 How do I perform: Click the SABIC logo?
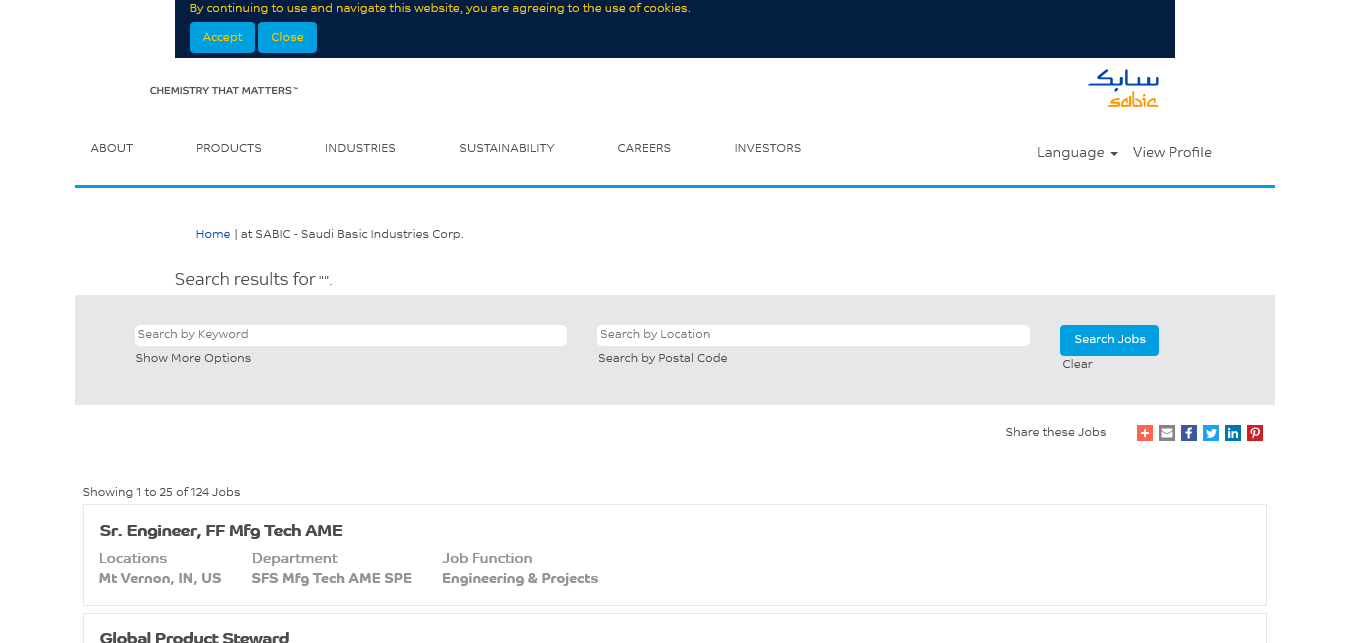(1123, 89)
